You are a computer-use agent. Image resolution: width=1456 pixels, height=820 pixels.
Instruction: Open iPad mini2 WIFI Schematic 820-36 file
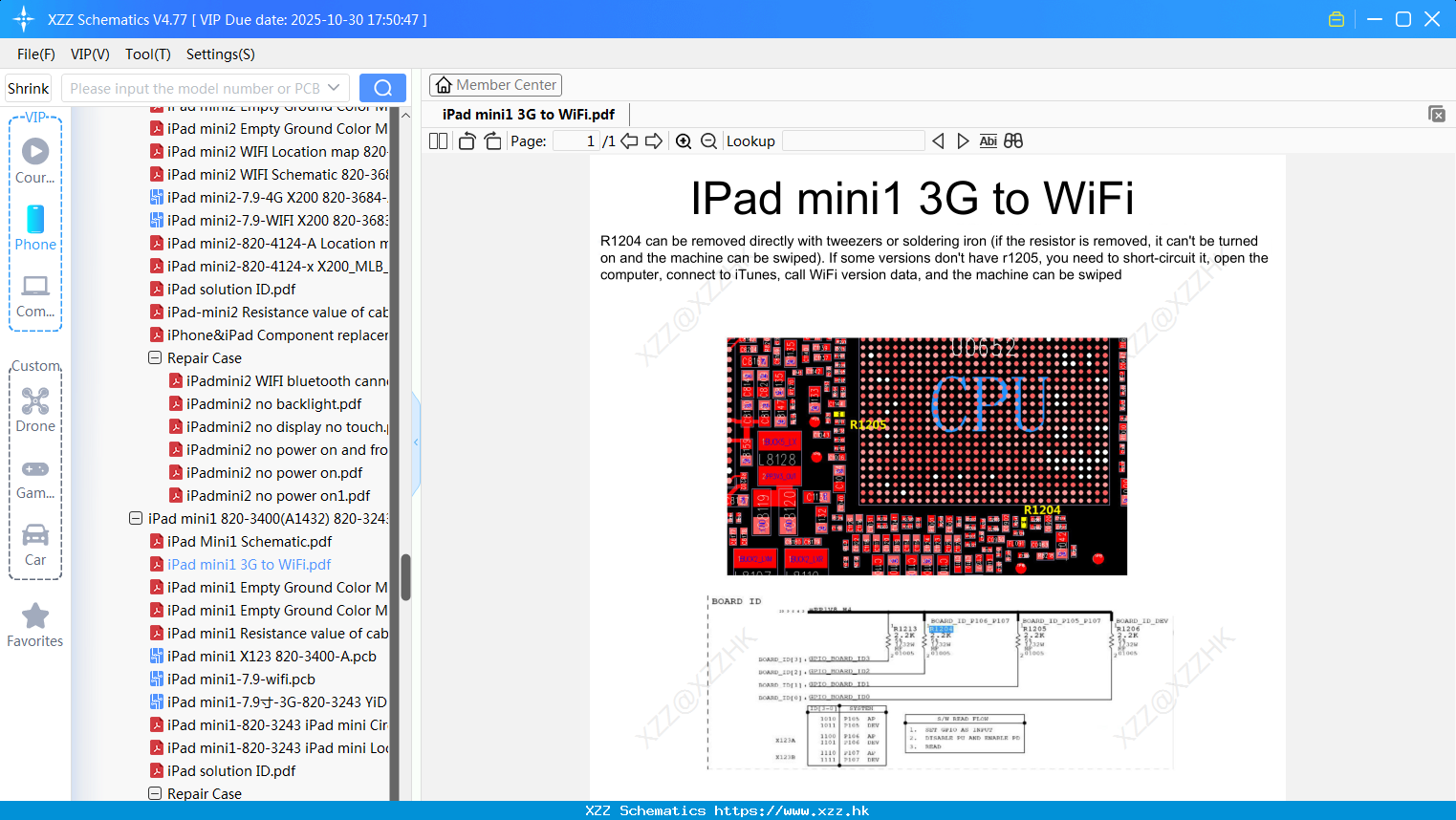click(269, 175)
